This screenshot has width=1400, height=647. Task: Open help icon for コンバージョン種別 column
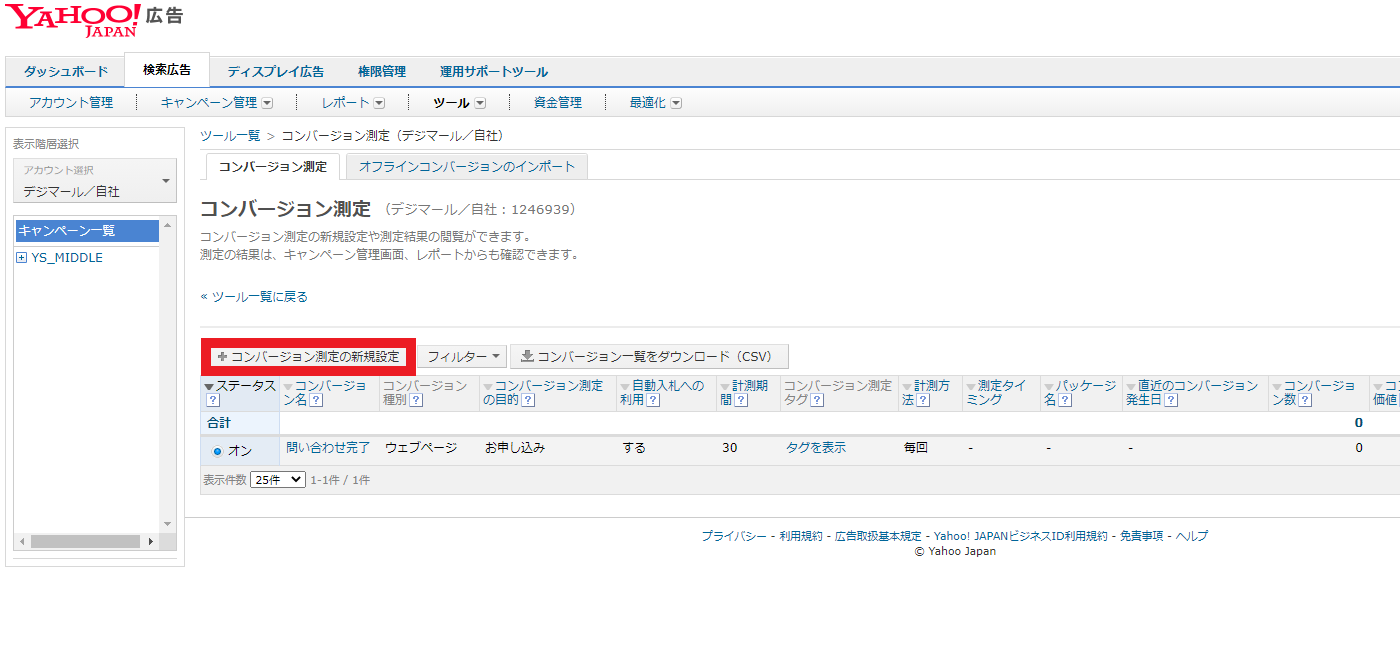pos(416,400)
